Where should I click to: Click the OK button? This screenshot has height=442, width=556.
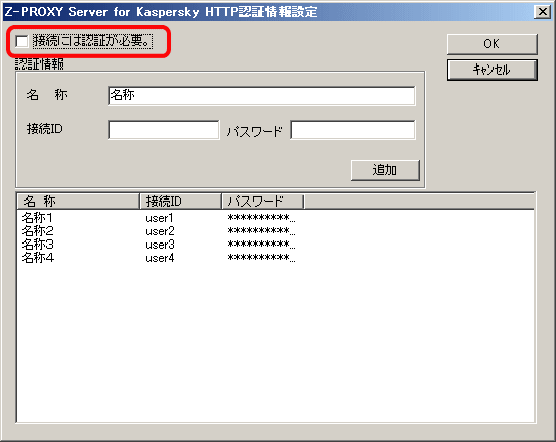pyautogui.click(x=492, y=44)
